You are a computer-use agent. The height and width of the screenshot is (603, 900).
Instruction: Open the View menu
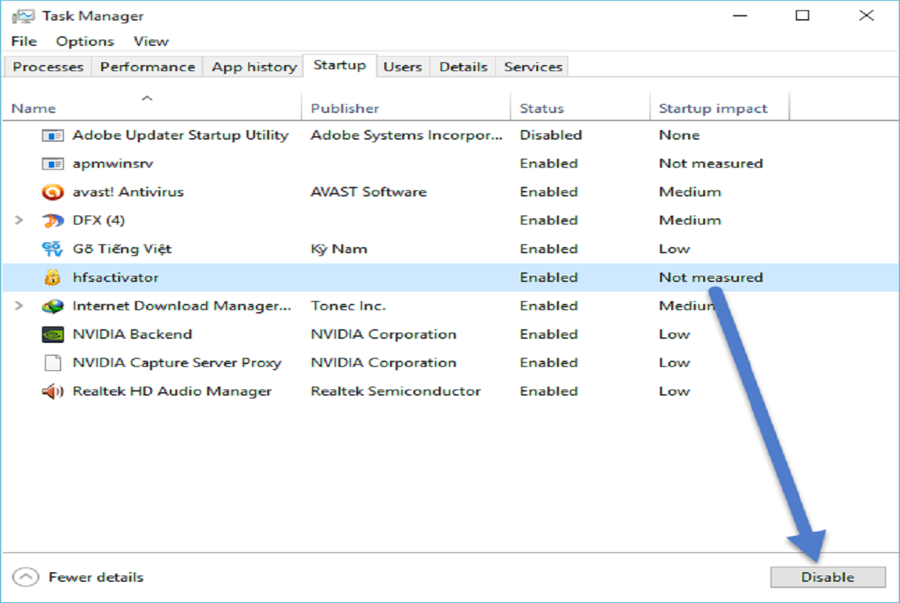pyautogui.click(x=151, y=41)
